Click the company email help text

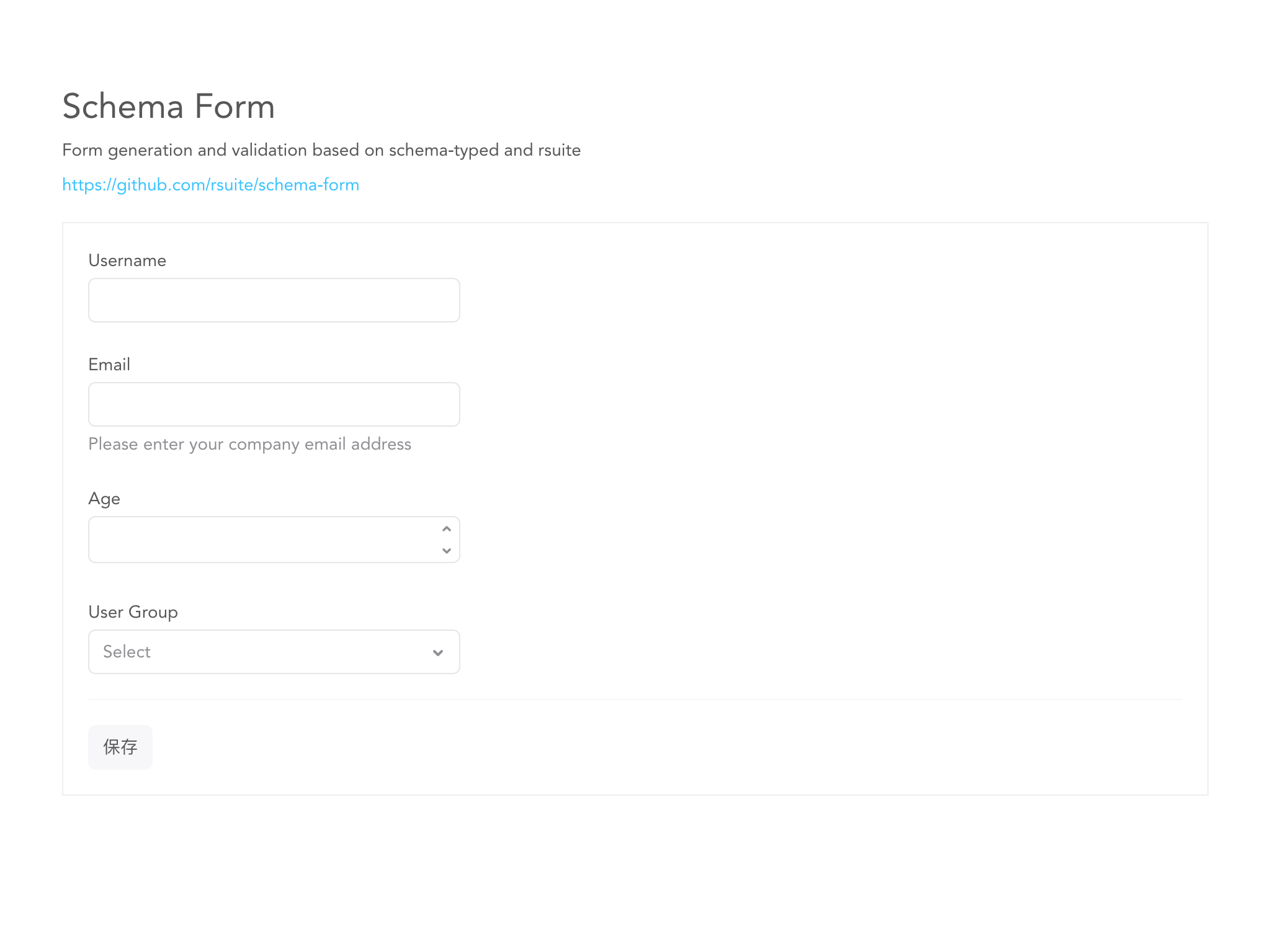249,444
